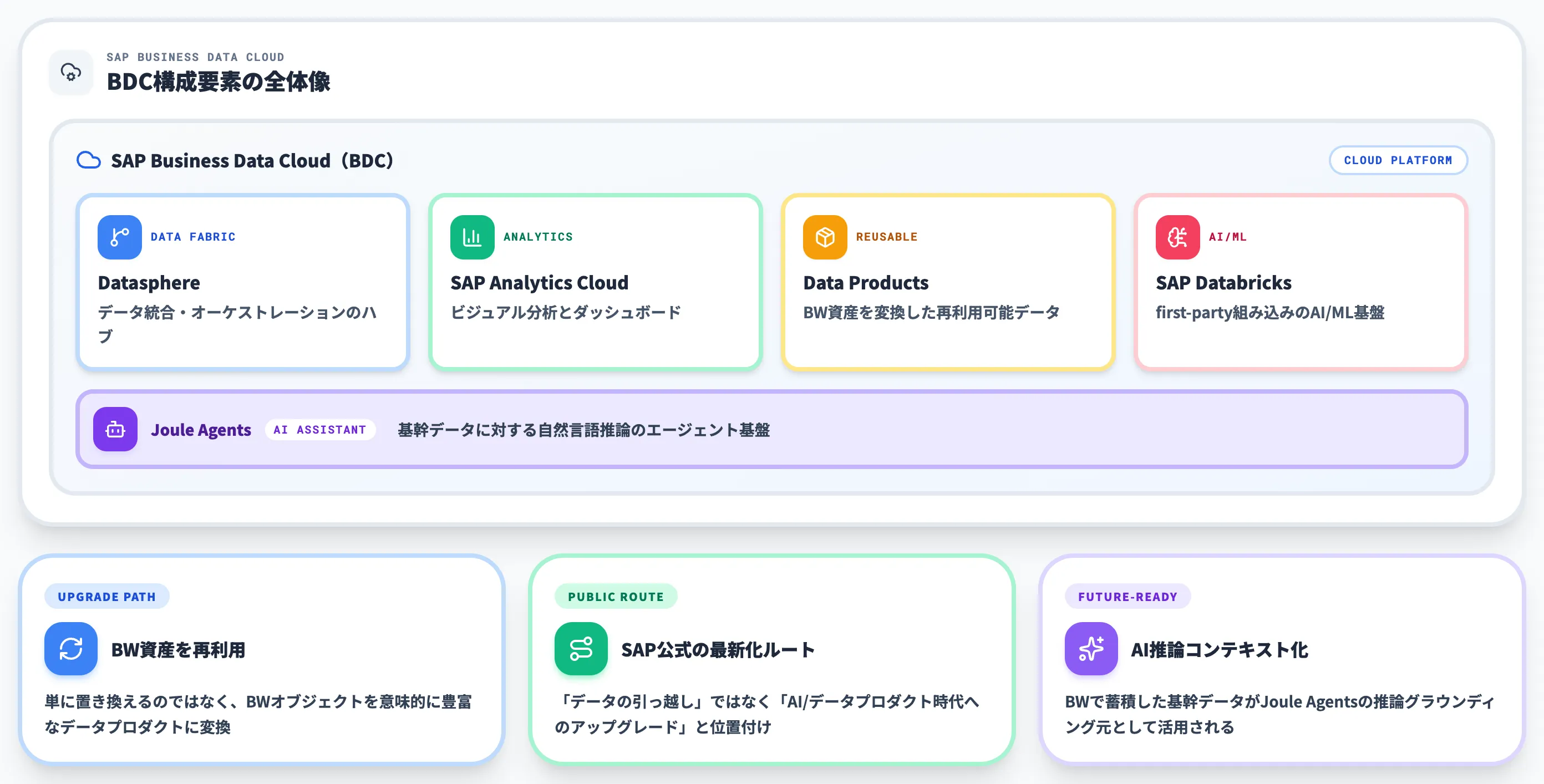The image size is (1544, 784).
Task: Click the Joule Agents label
Action: pos(201,429)
